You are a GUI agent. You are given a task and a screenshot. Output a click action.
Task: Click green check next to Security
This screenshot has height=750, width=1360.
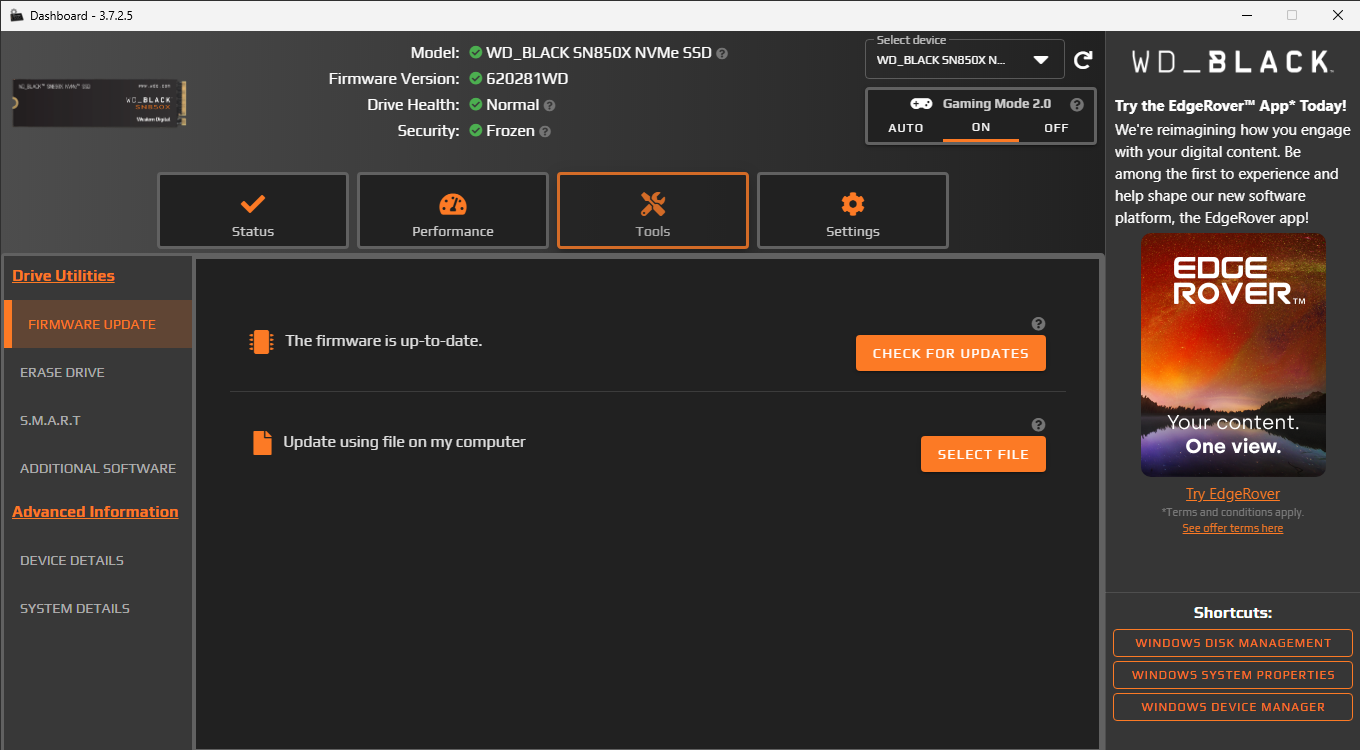tap(476, 131)
